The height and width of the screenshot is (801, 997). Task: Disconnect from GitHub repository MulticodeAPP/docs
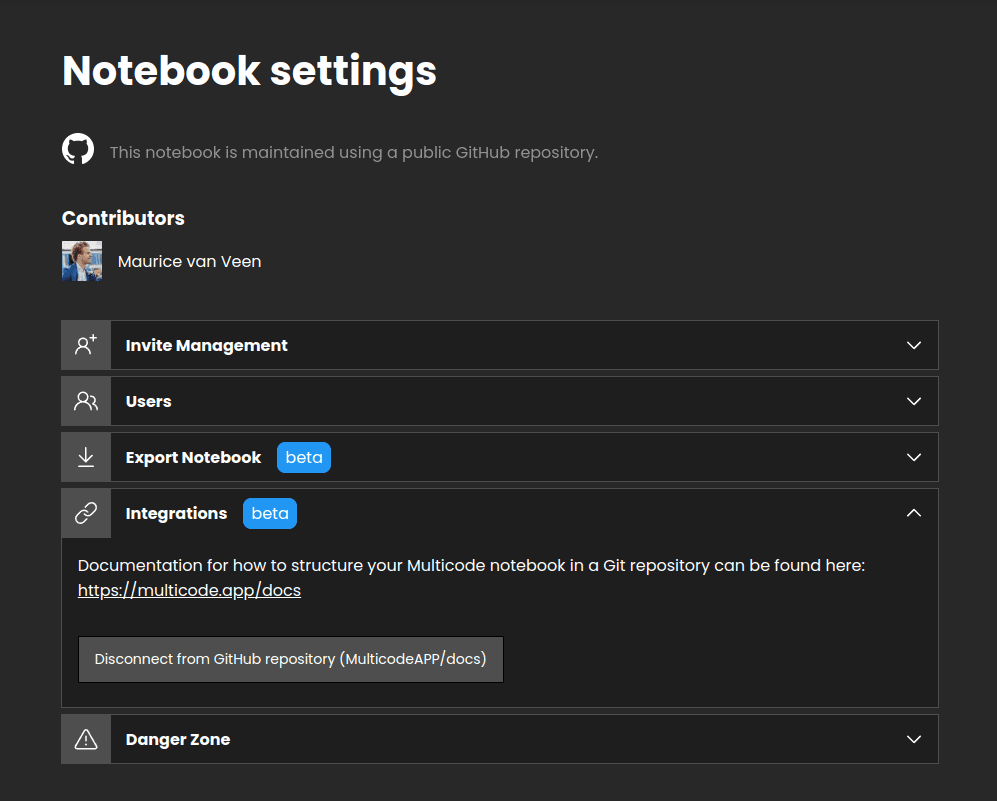pos(290,658)
